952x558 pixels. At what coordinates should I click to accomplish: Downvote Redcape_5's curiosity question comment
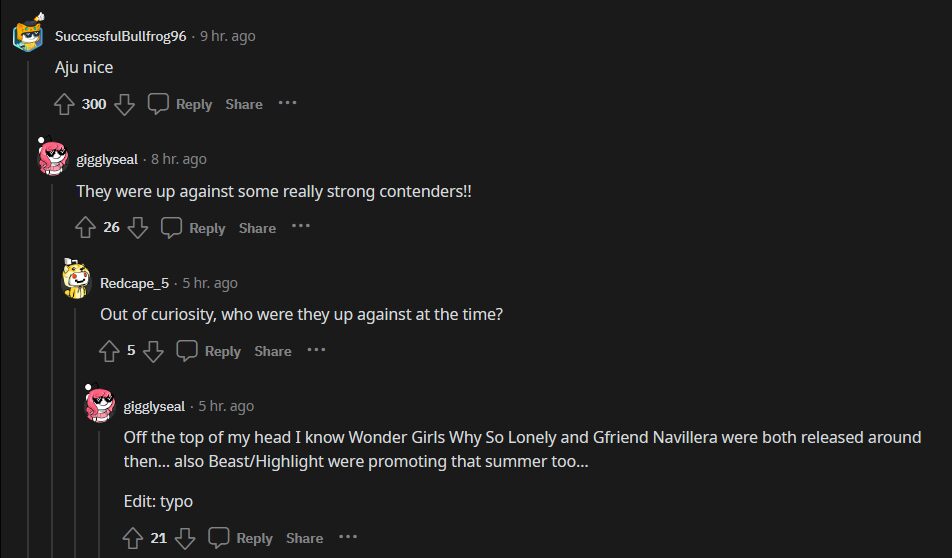tap(153, 351)
